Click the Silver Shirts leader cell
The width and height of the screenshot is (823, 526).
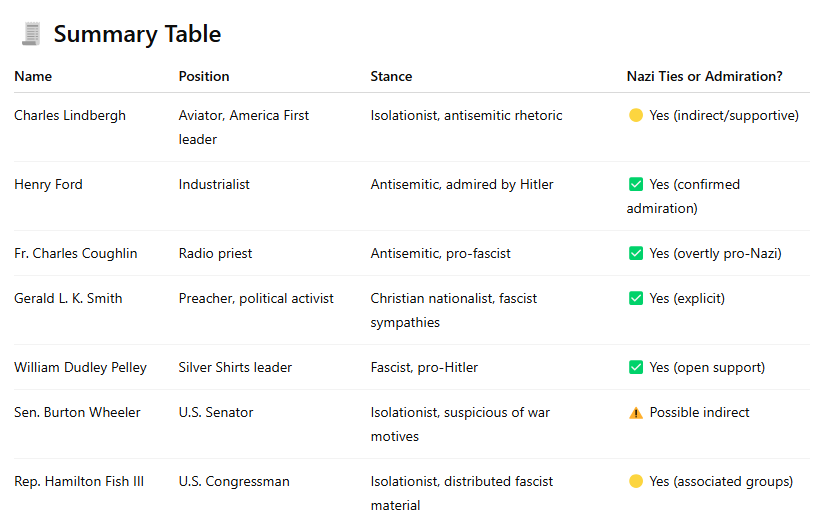tap(235, 367)
